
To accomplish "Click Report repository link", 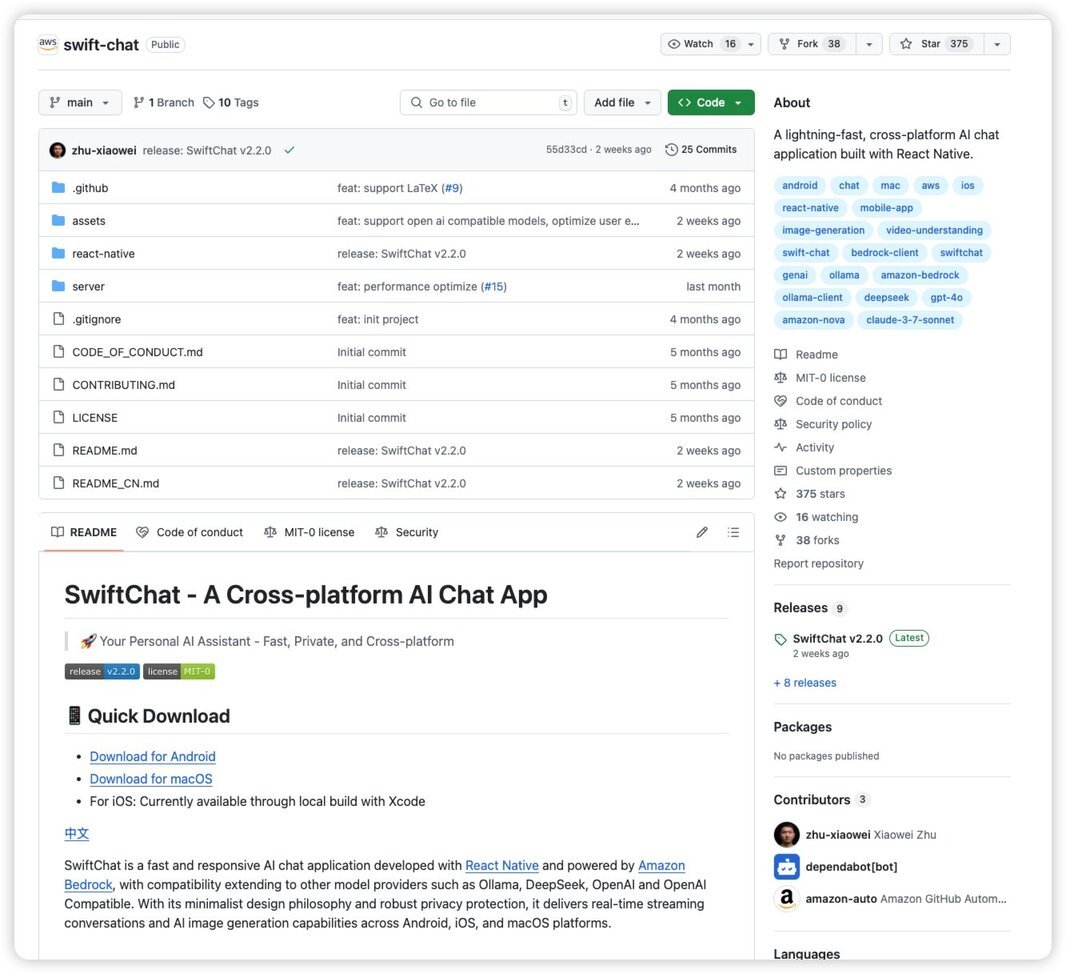I will (819, 563).
